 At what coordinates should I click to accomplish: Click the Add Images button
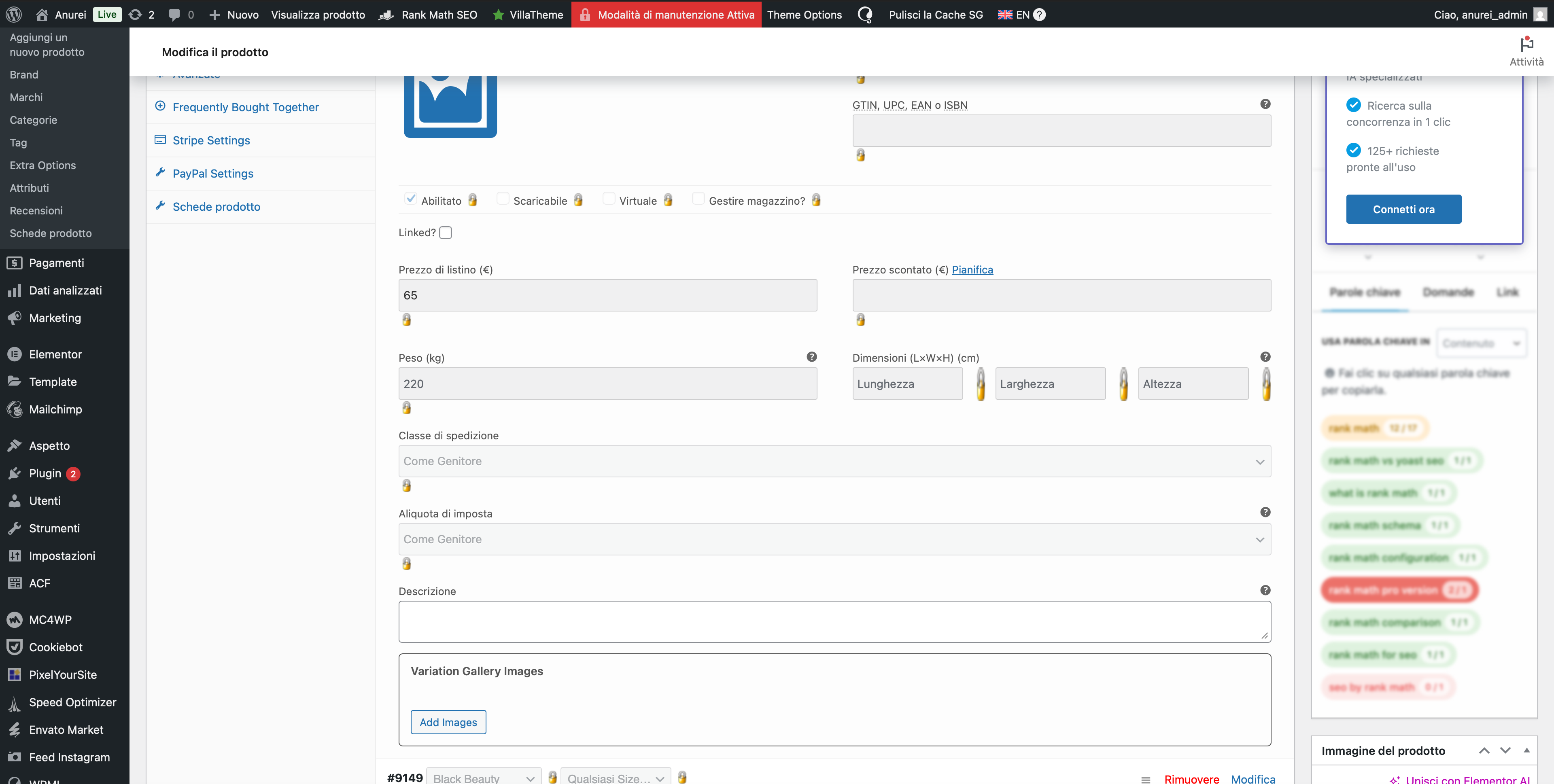[448, 722]
